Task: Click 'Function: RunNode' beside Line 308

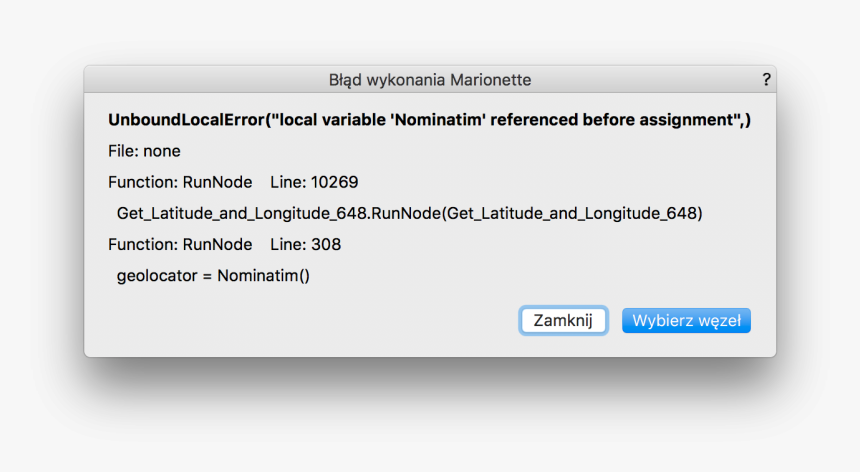Action: coord(180,244)
